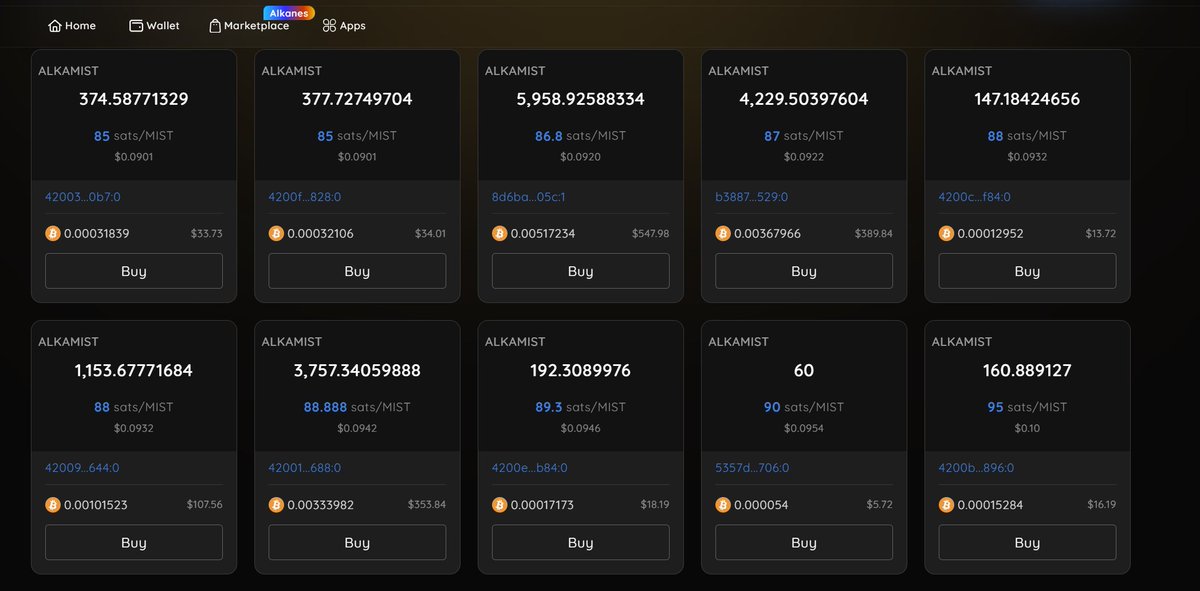This screenshot has height=591, width=1200.
Task: Buy the 192.3089976 ALKAMIST listing
Action: click(x=581, y=543)
